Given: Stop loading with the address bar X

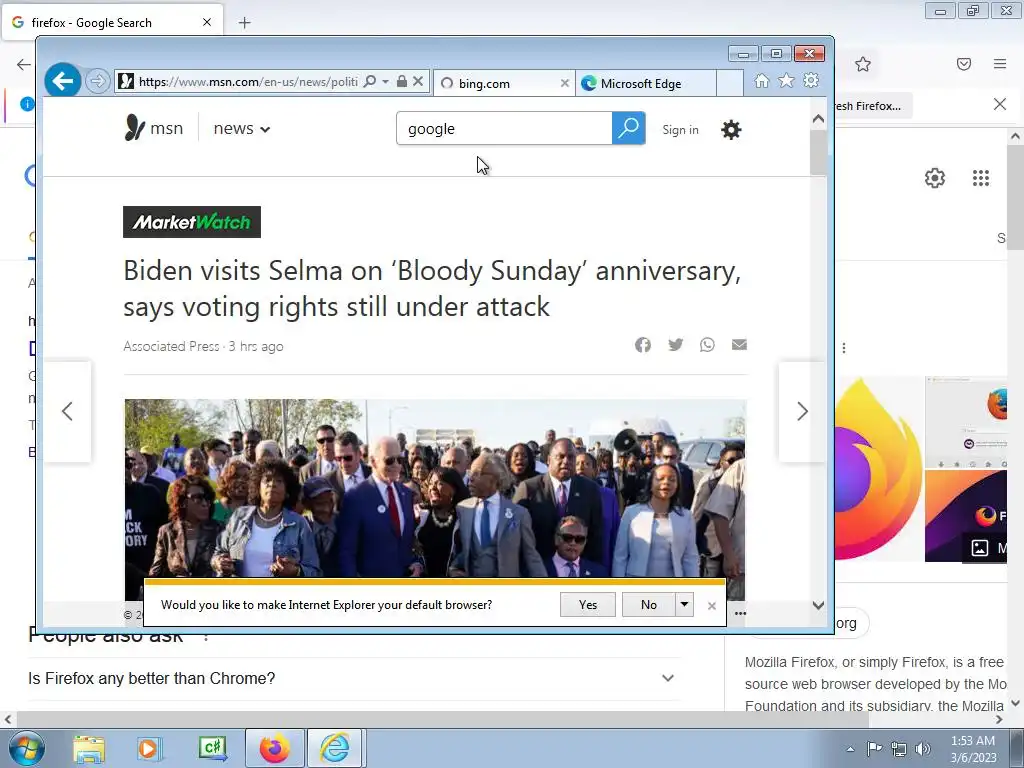Looking at the screenshot, I should [x=418, y=82].
